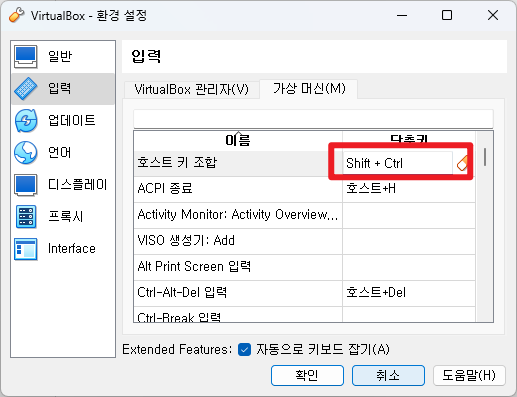Open Interface settings category

63,249
